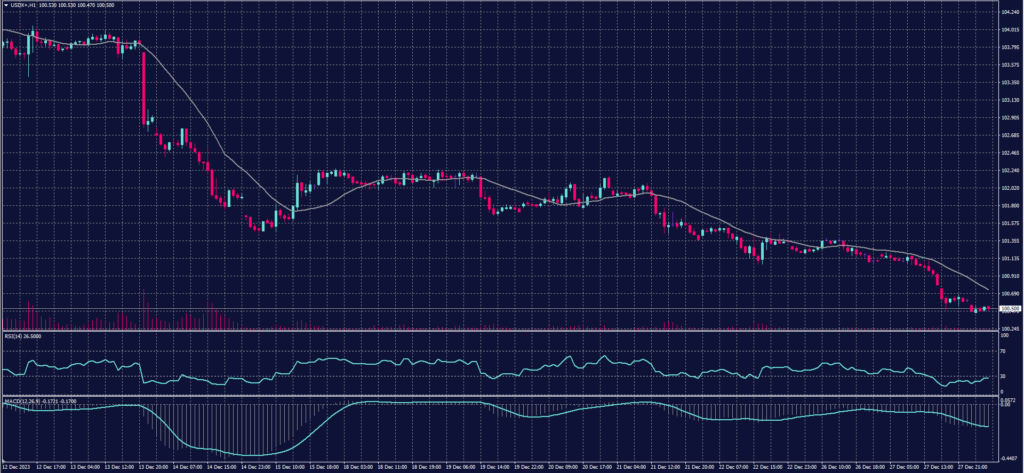Click the MACD 0.0572 scale label

[1008, 401]
